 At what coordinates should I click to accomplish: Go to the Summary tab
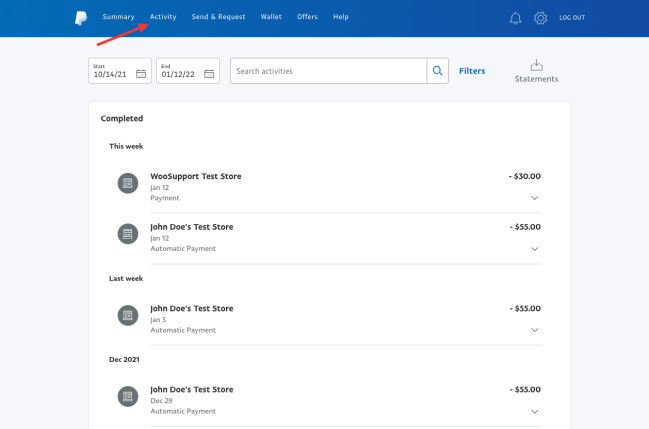pyautogui.click(x=118, y=17)
